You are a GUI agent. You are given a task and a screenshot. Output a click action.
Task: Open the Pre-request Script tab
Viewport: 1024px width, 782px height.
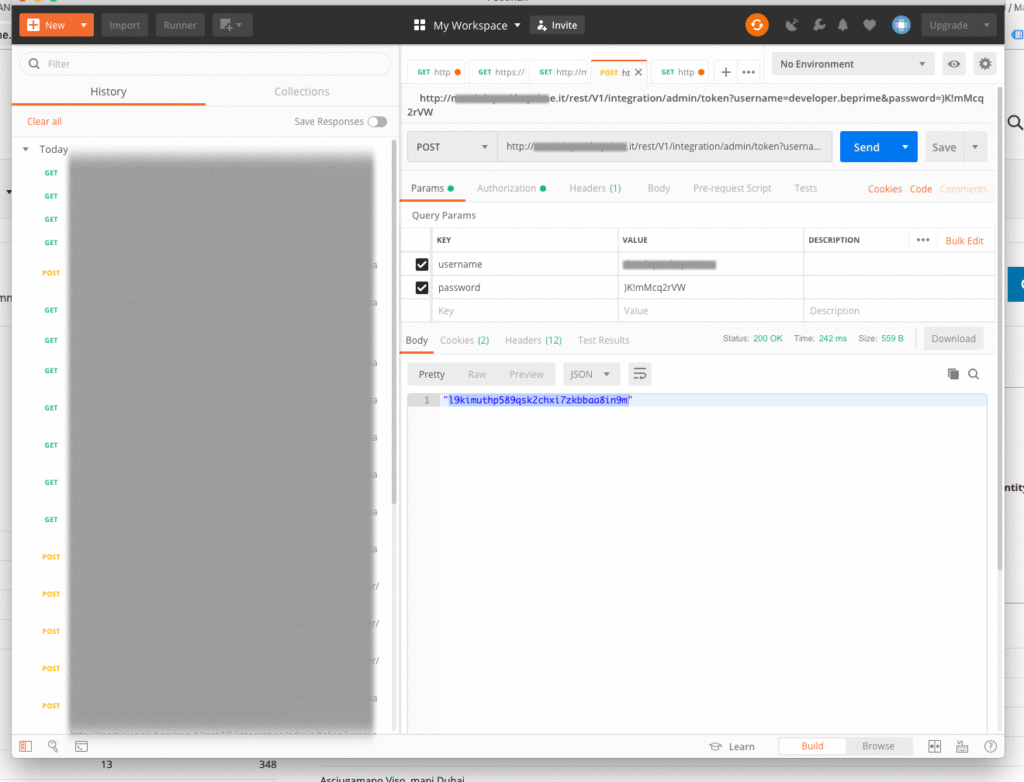(x=732, y=188)
